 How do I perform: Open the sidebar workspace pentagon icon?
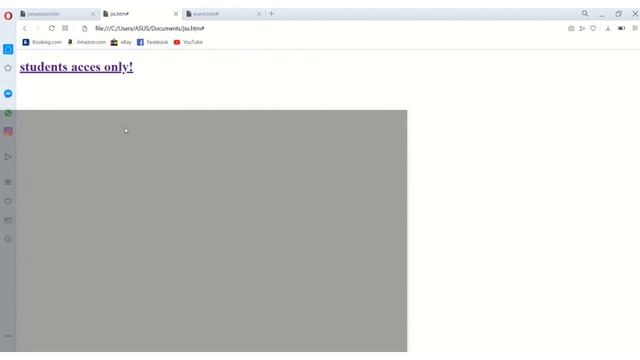(x=8, y=68)
